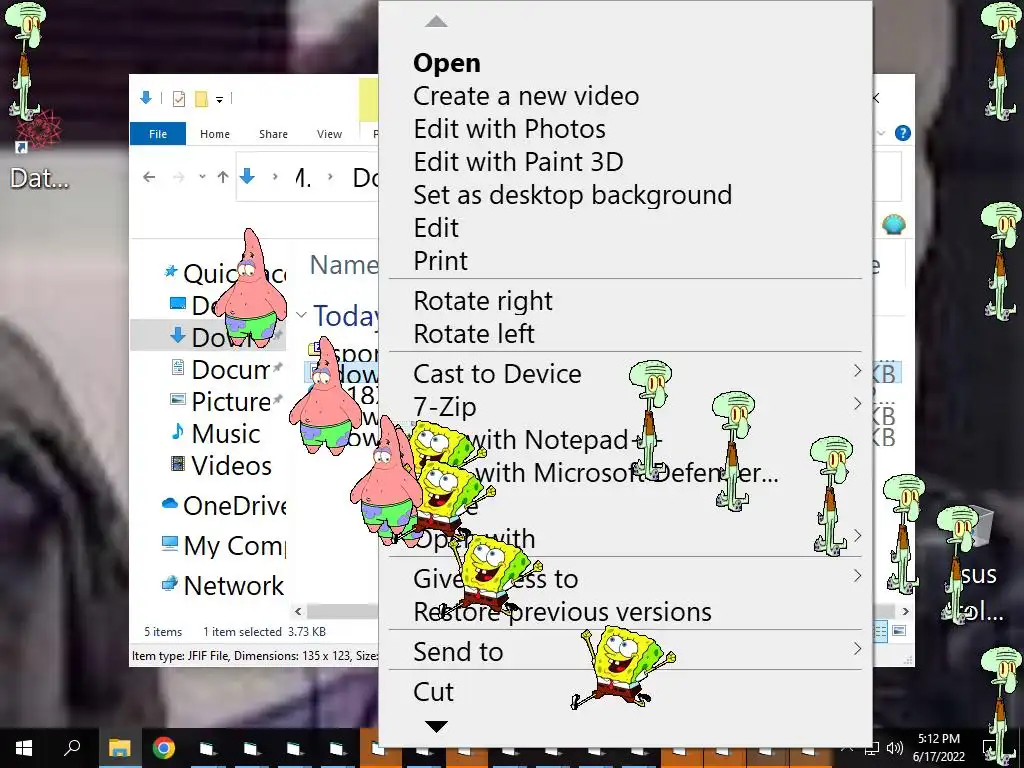Image resolution: width=1024 pixels, height=768 pixels.
Task: Switch to Large icons view in status bar
Action: coord(899,631)
